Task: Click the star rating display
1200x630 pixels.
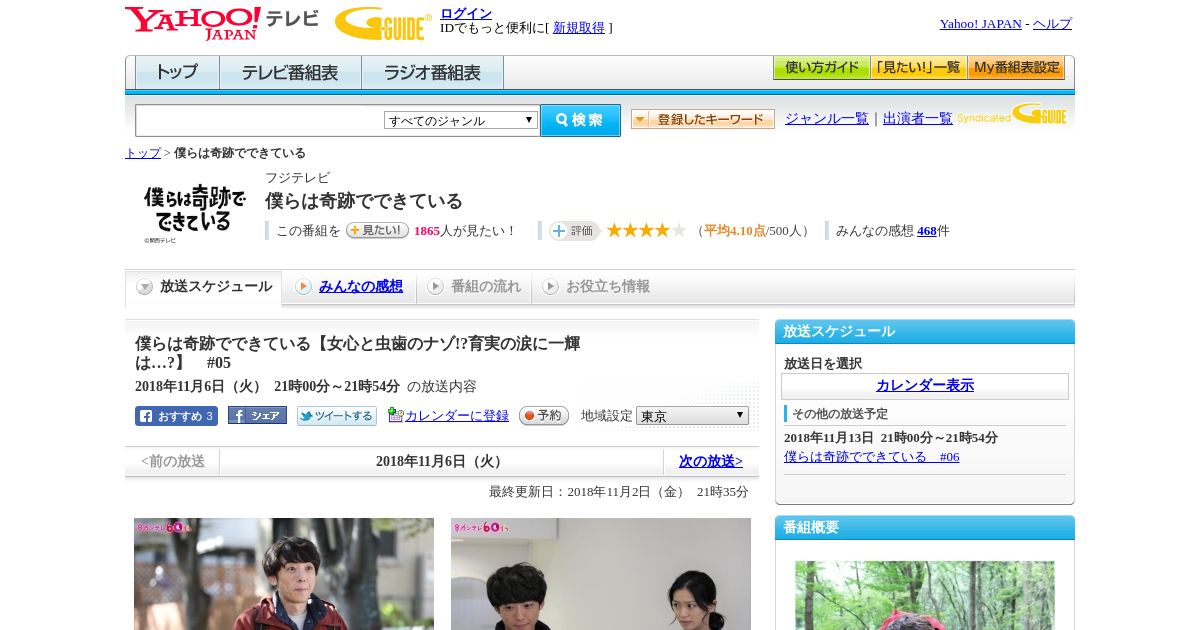Action: click(x=646, y=230)
